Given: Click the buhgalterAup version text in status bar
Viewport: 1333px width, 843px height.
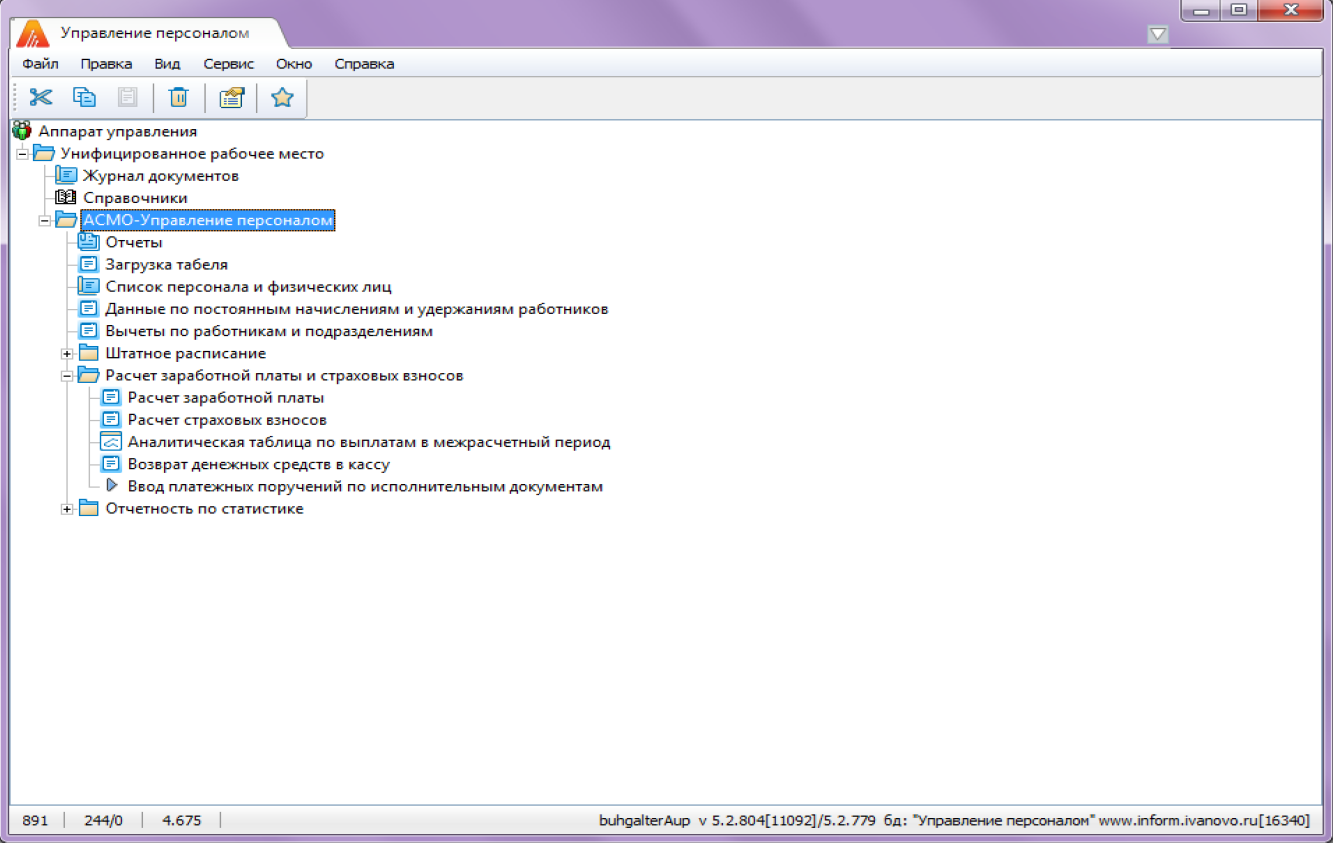Looking at the screenshot, I should tap(954, 820).
